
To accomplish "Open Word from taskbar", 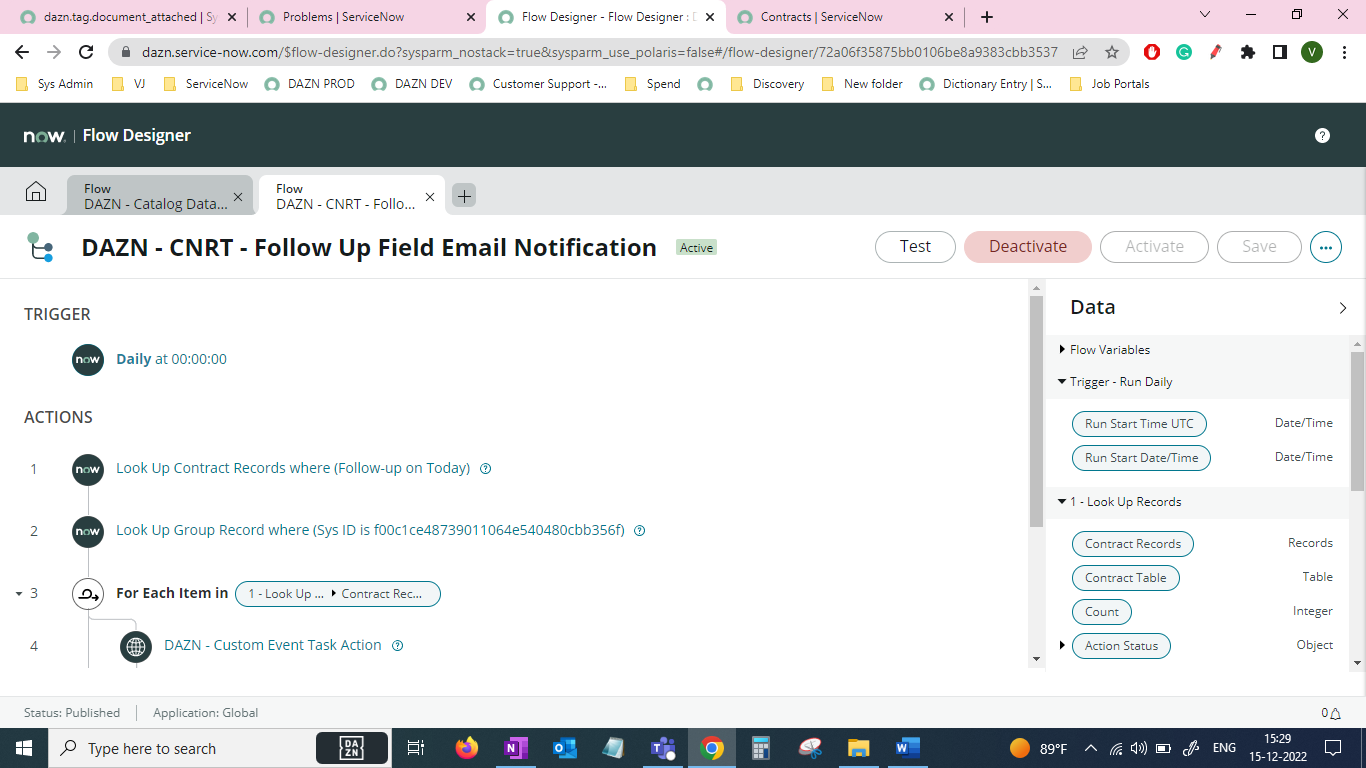I will (908, 748).
